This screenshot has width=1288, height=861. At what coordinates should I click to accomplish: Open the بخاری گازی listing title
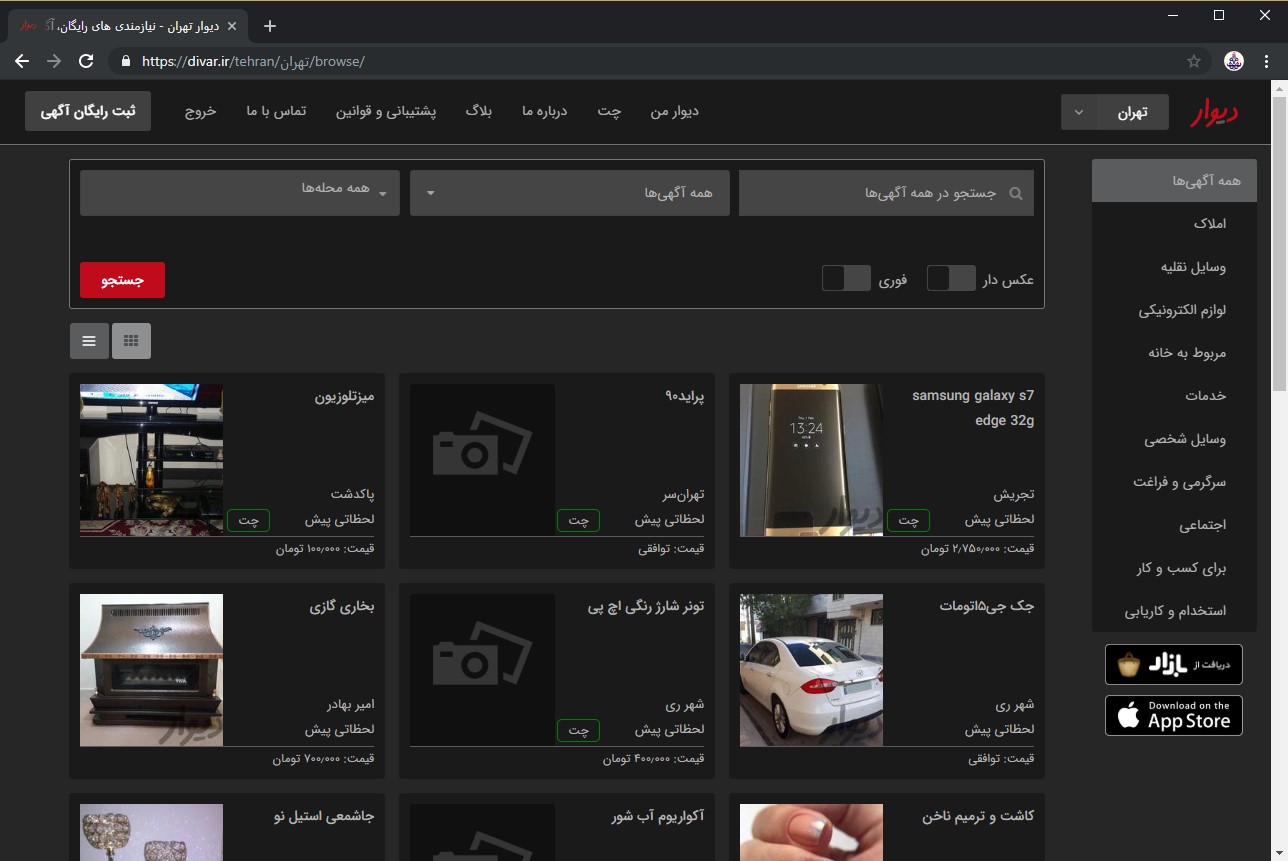342,606
